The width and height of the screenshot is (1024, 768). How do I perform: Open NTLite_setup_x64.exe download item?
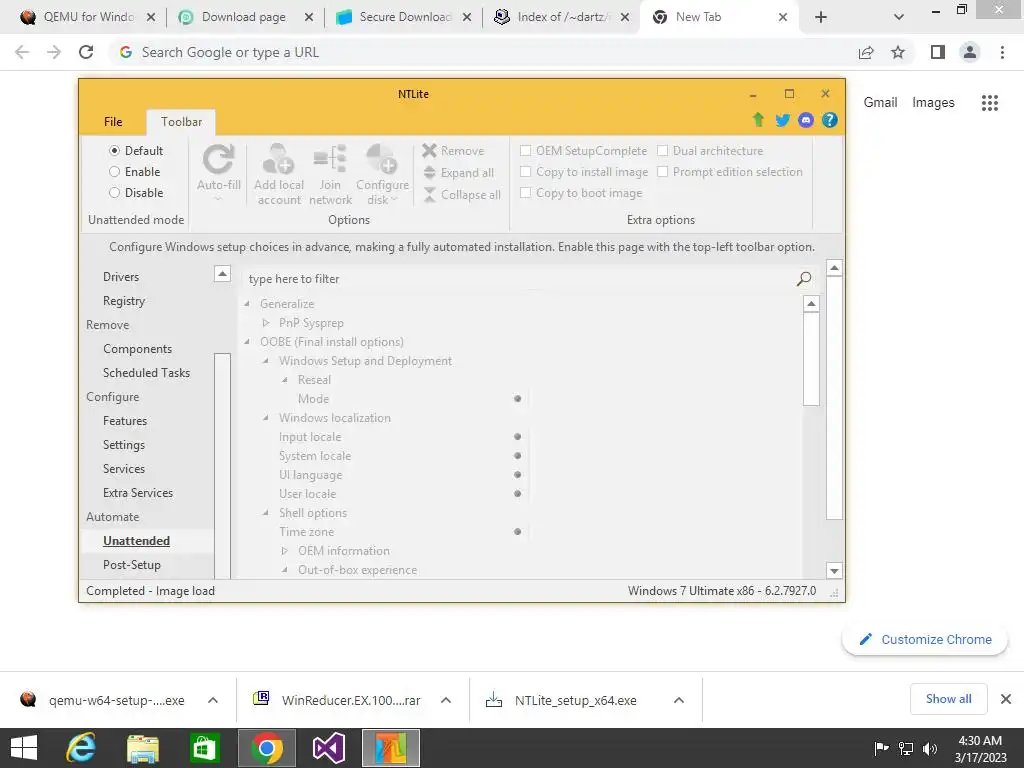pos(575,700)
